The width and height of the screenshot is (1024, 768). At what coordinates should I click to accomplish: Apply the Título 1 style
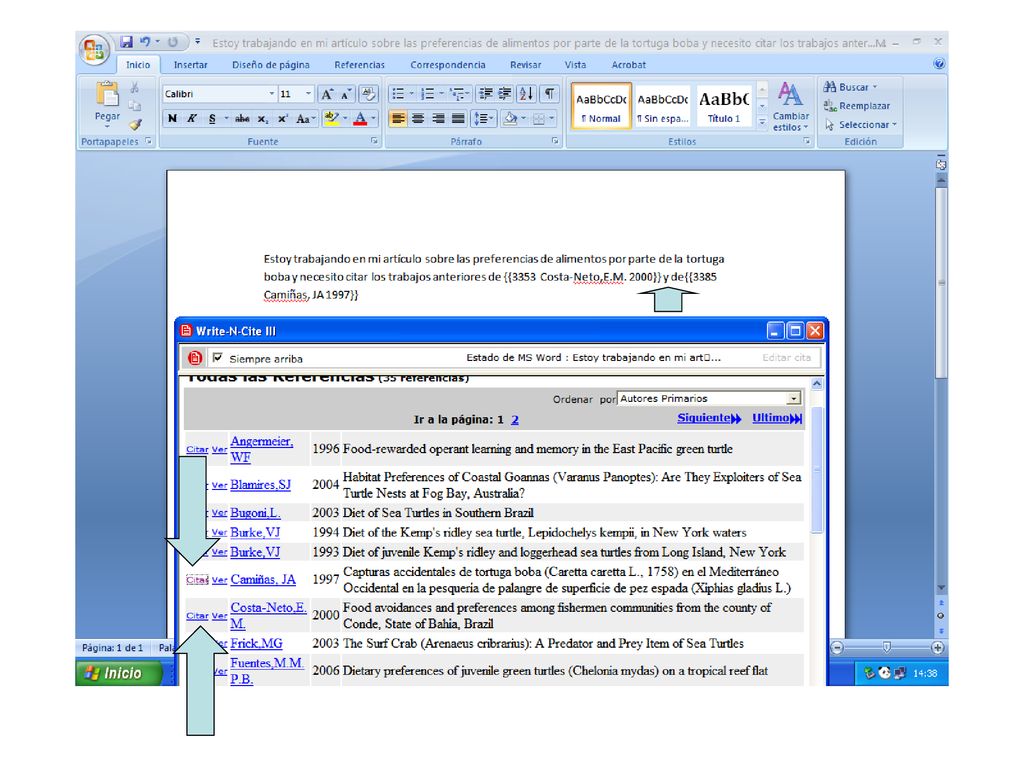click(x=724, y=106)
